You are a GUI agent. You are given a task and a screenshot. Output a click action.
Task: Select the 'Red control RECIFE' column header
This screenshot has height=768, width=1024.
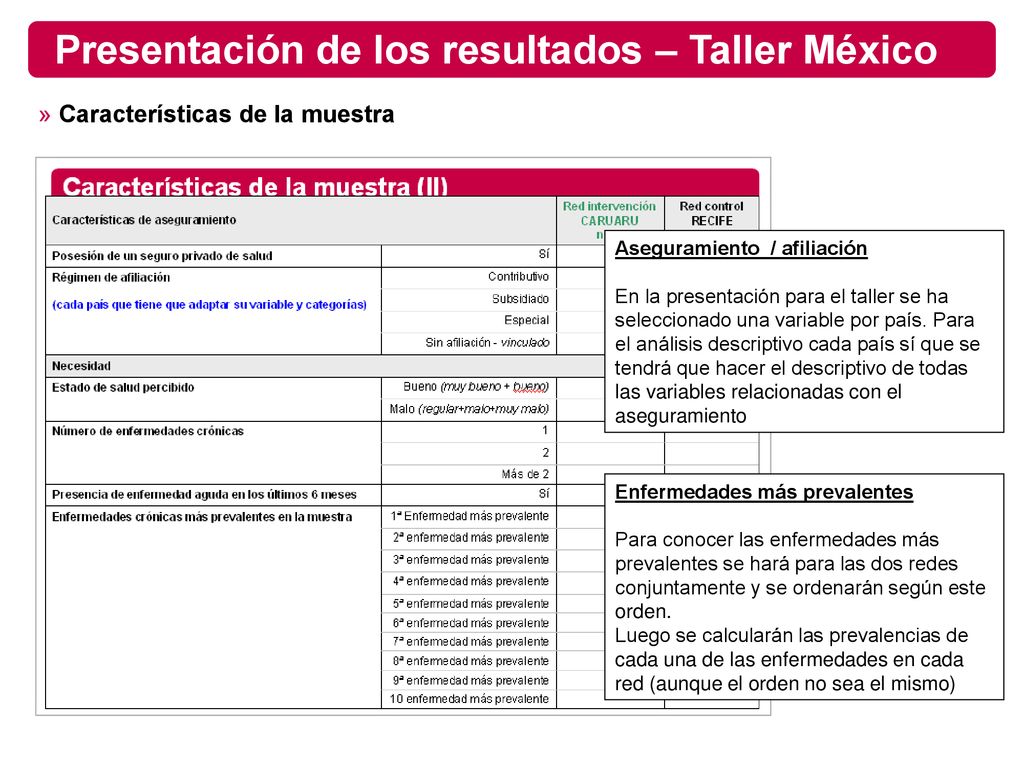pyautogui.click(x=711, y=214)
